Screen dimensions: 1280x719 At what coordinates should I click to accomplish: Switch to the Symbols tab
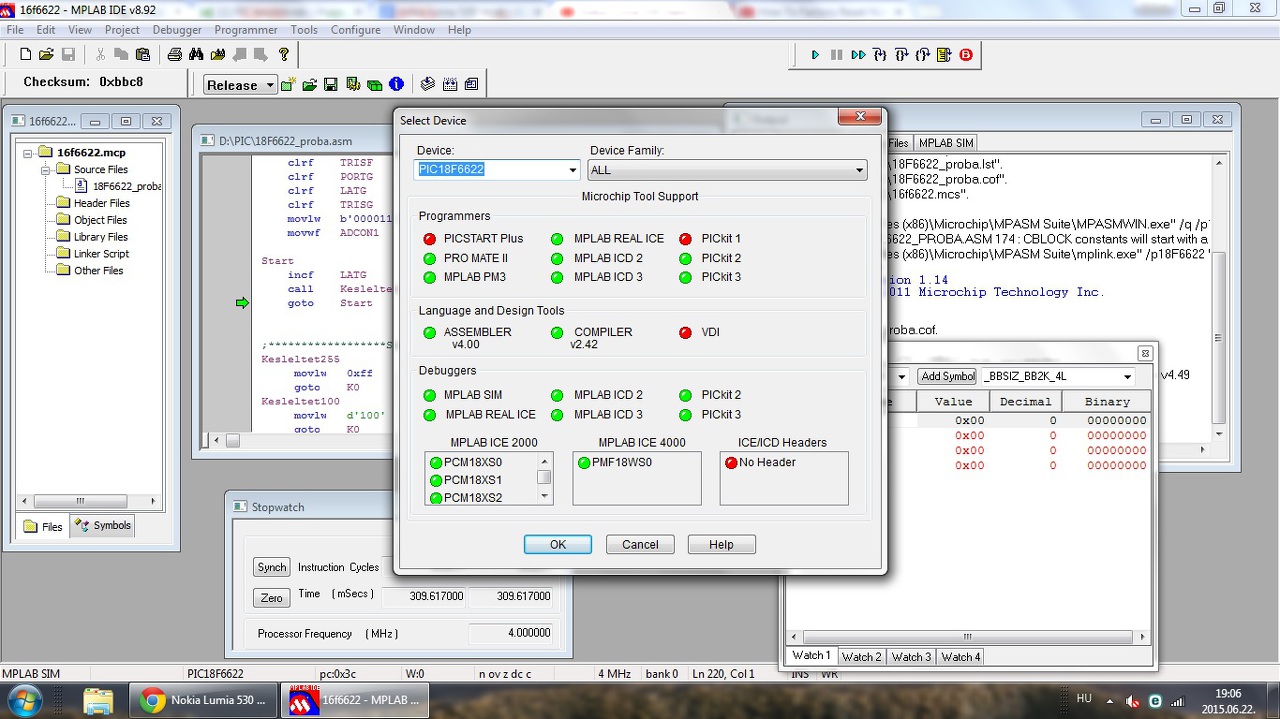click(x=103, y=525)
